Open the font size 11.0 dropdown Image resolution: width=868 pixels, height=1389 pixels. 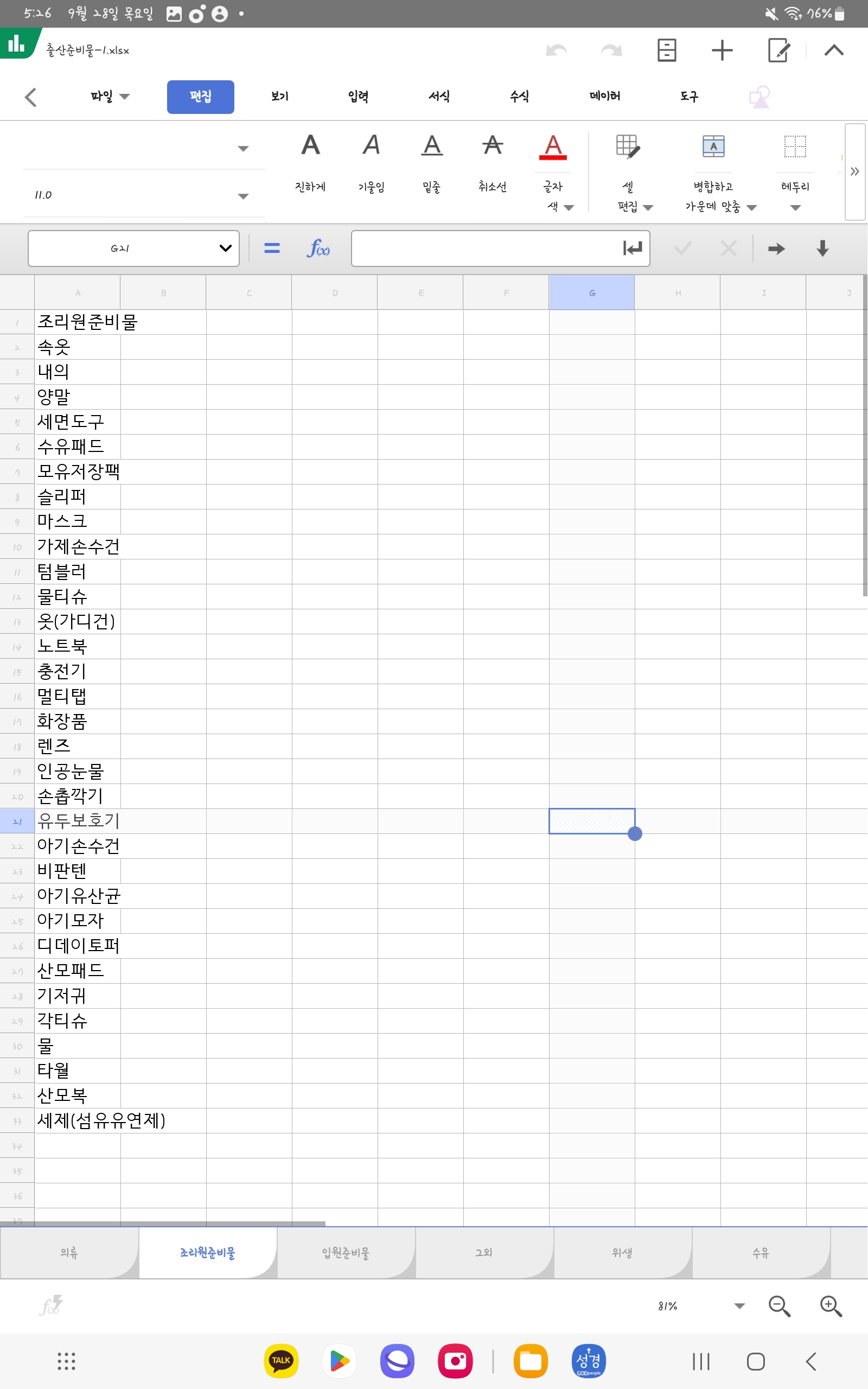click(x=243, y=196)
